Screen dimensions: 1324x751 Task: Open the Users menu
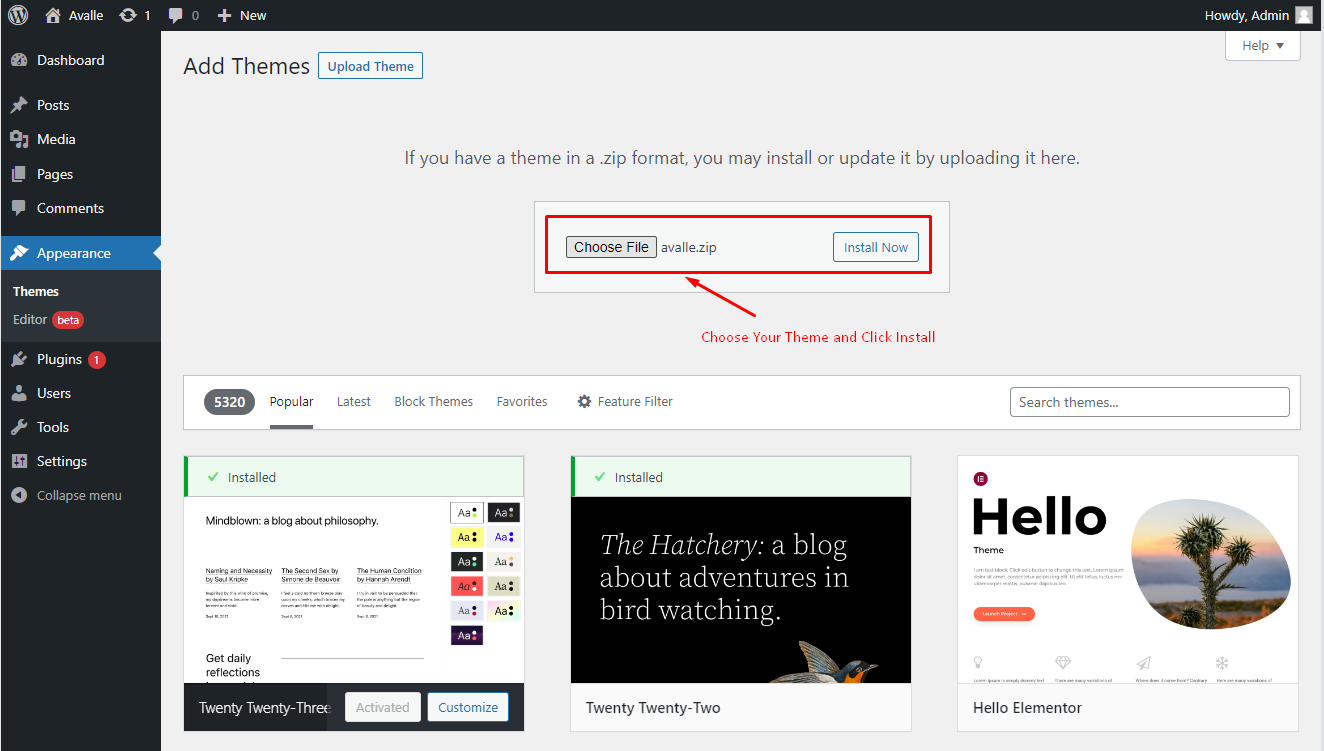coord(80,393)
